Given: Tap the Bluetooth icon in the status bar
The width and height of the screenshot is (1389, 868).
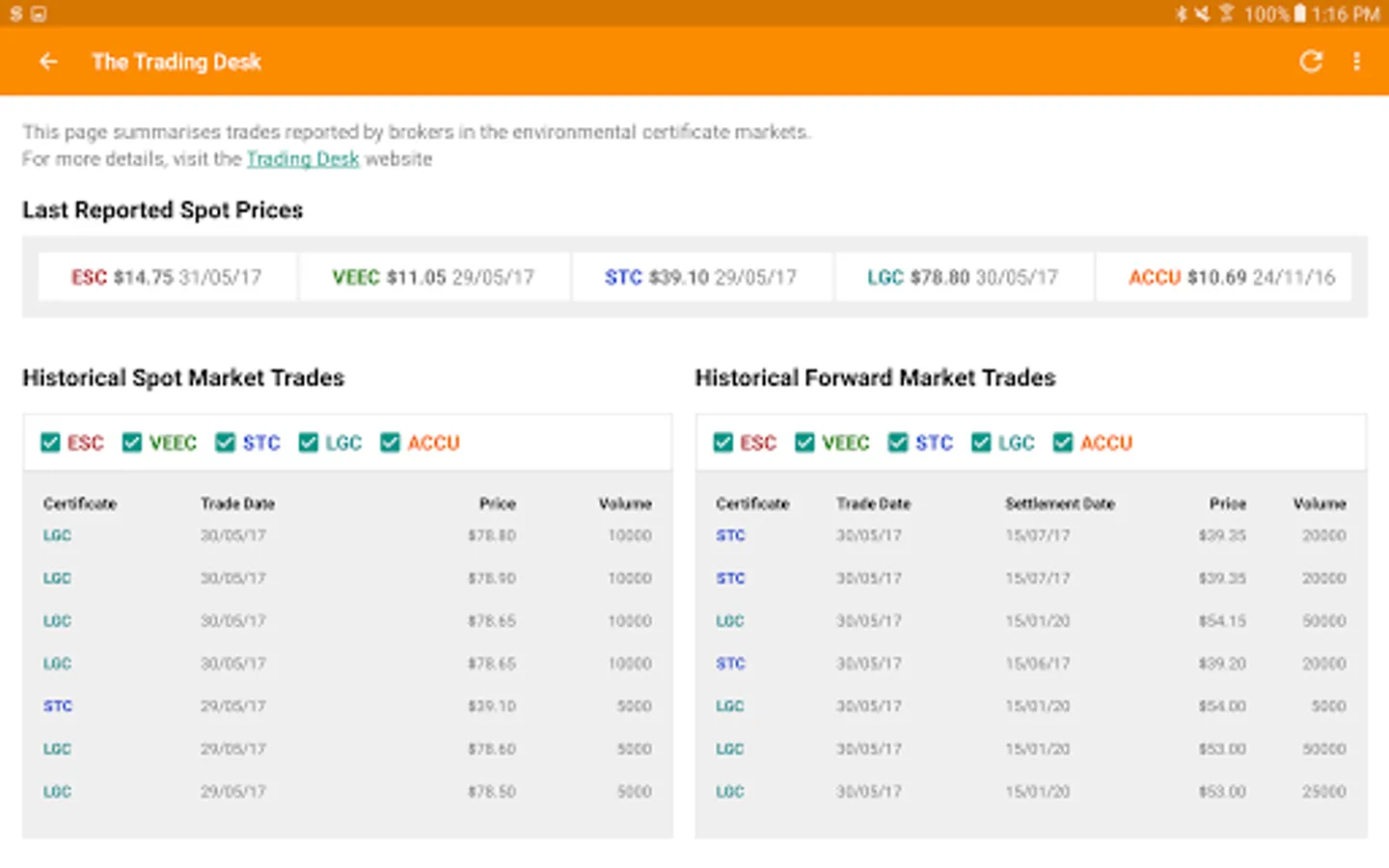Looking at the screenshot, I should point(1181,14).
